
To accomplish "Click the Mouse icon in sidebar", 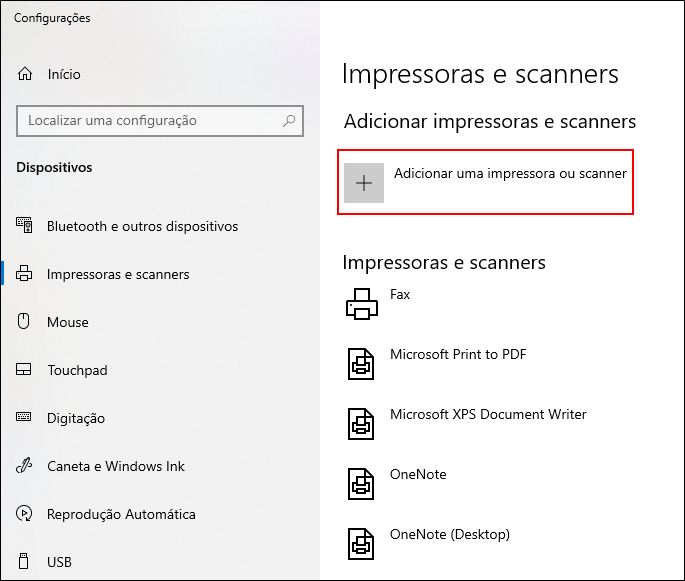I will (25, 322).
